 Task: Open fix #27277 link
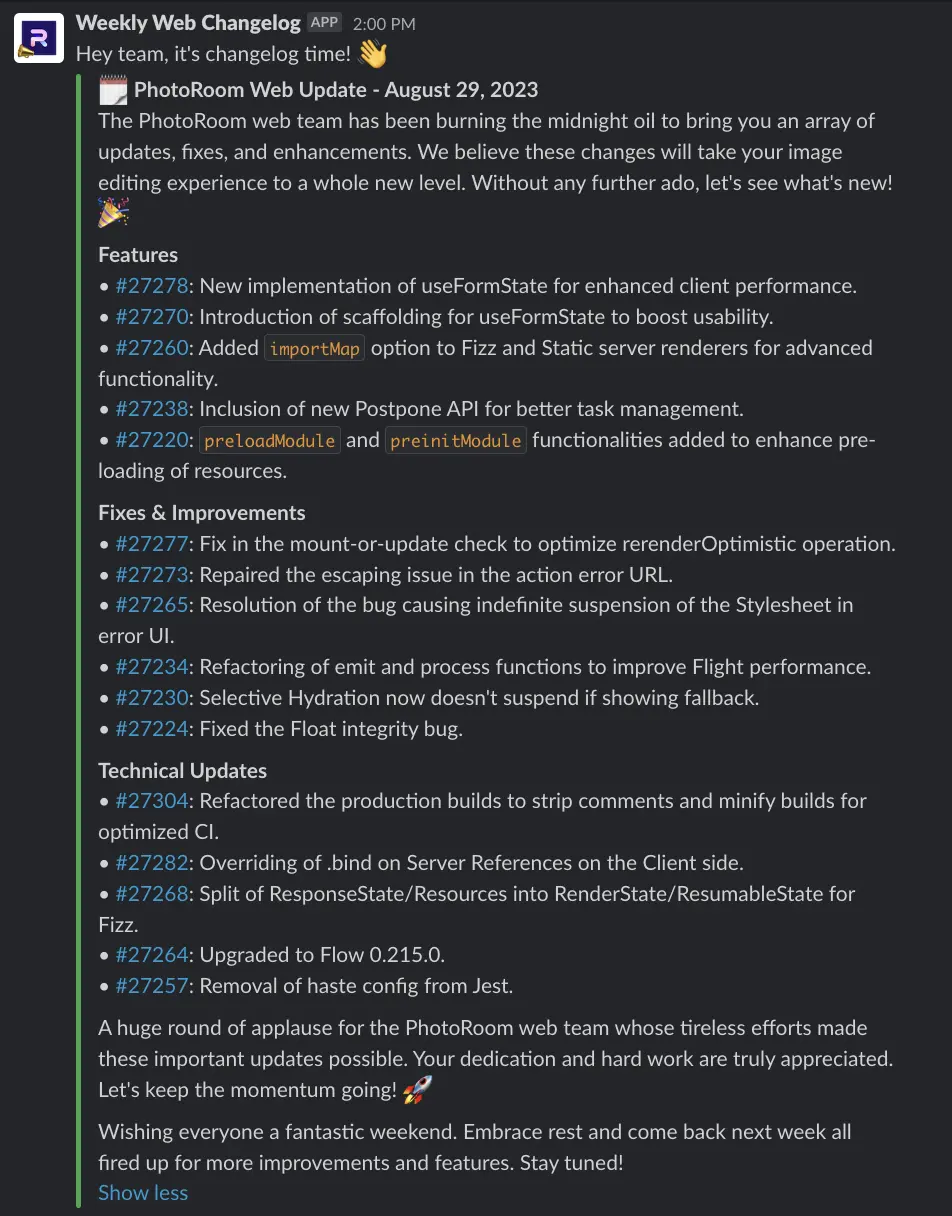pos(152,544)
